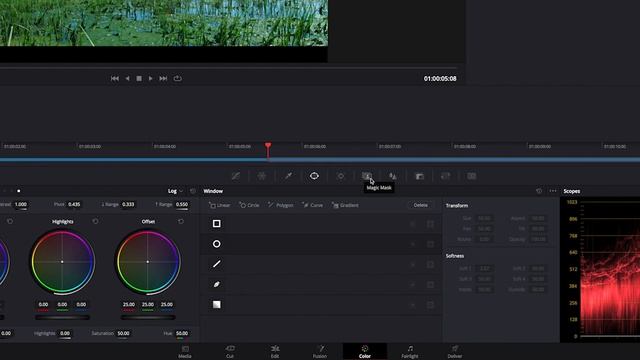
Task: Click the Low Range field 0.333
Action: [128, 204]
